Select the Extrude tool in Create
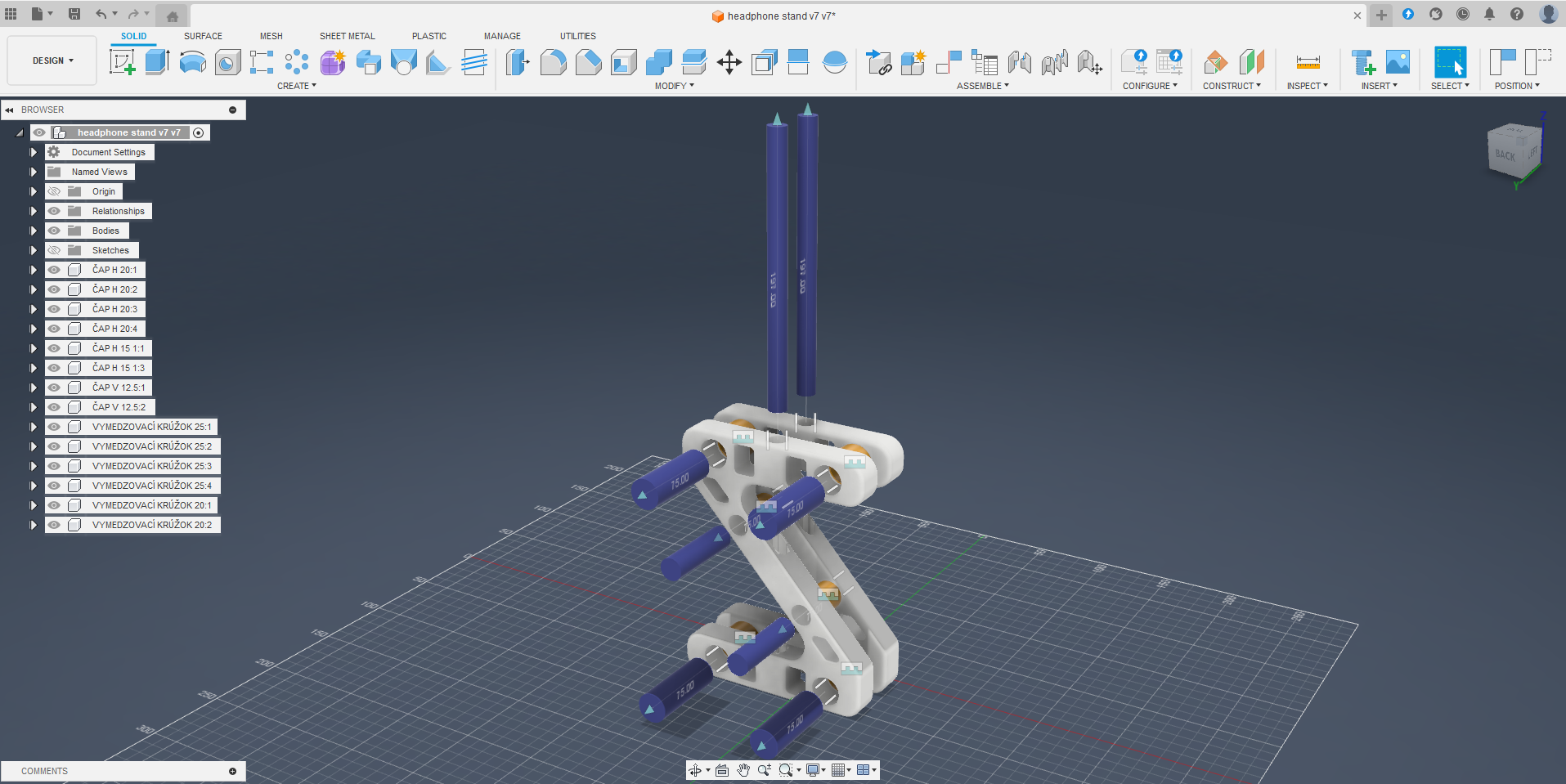This screenshot has width=1566, height=784. click(x=157, y=62)
